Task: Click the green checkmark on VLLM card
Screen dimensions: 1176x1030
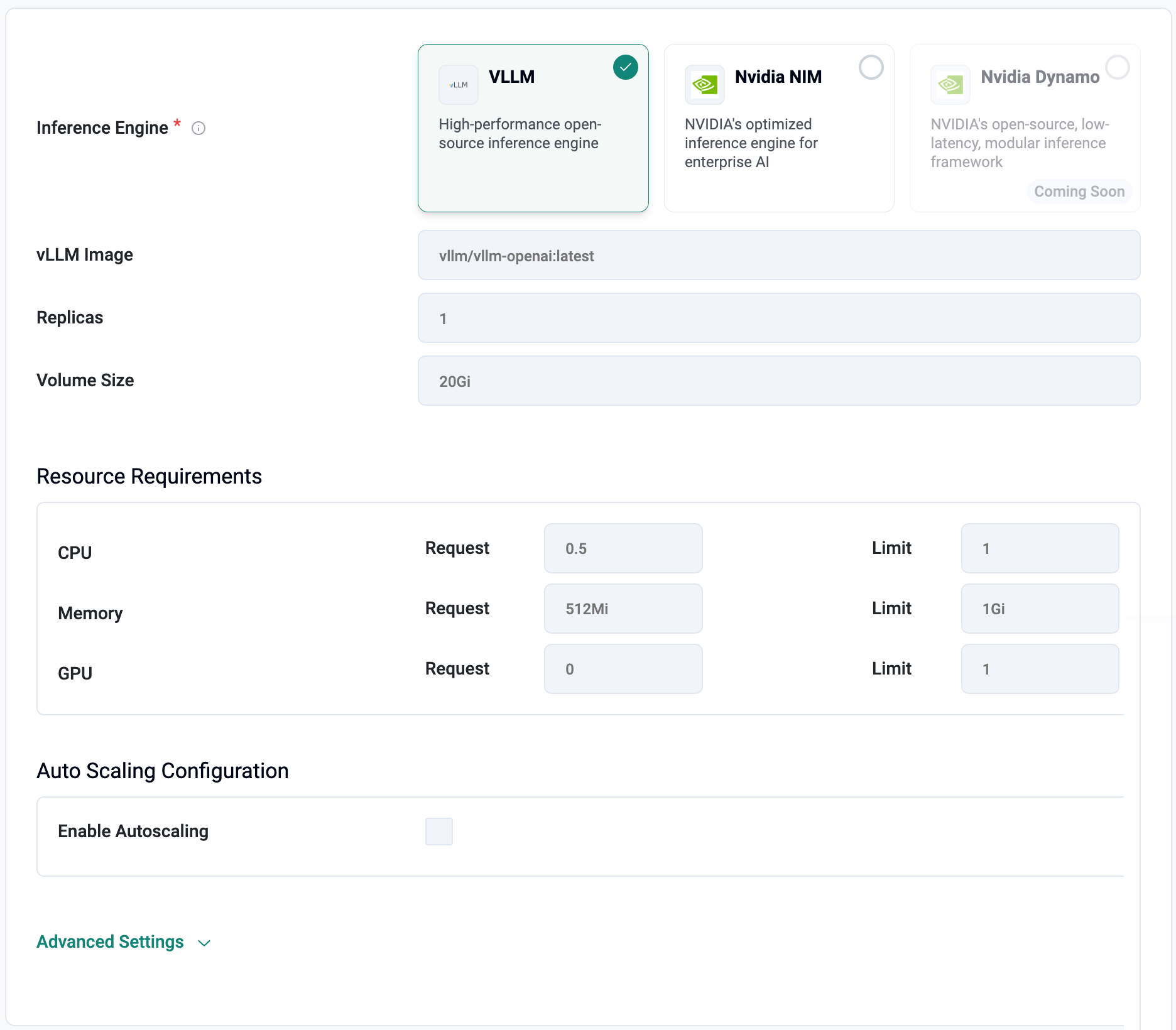Action: [x=625, y=67]
